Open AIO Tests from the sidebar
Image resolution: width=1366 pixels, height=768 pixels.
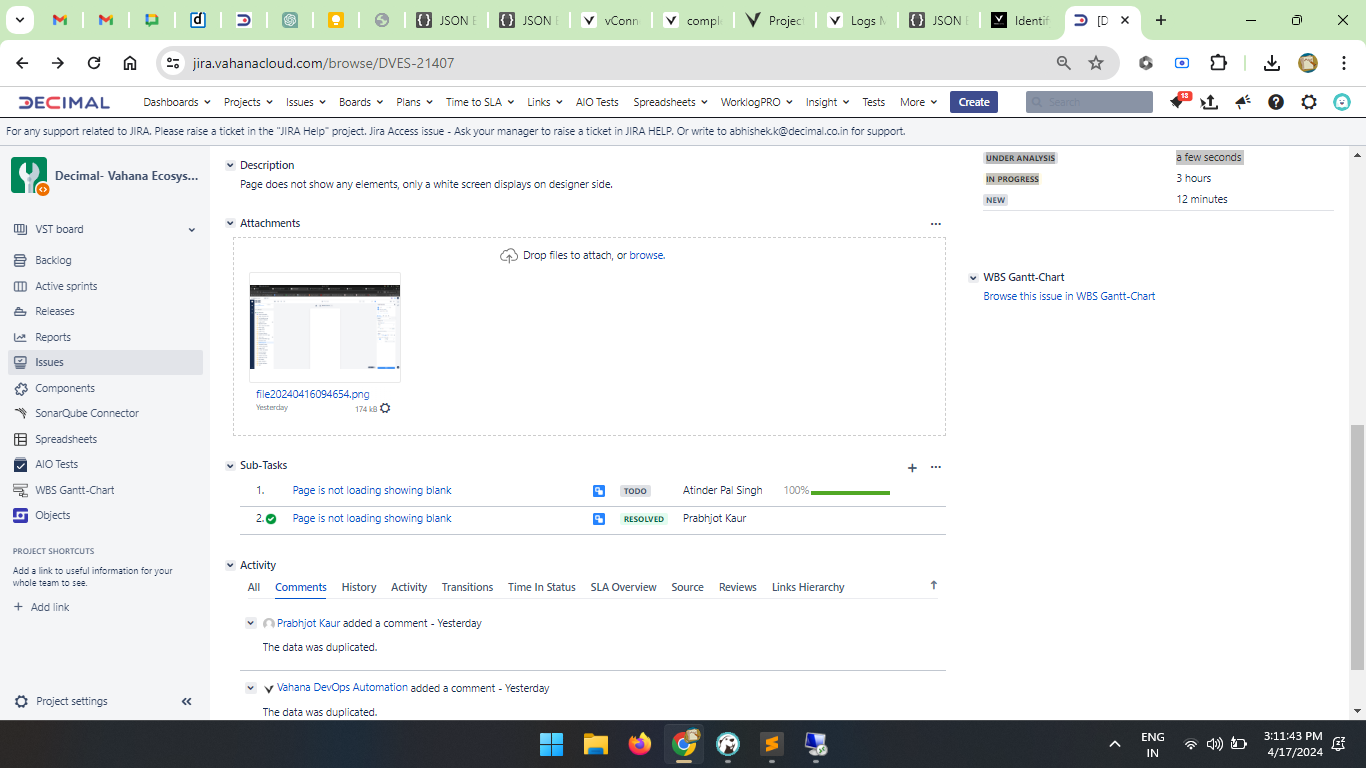(x=56, y=464)
